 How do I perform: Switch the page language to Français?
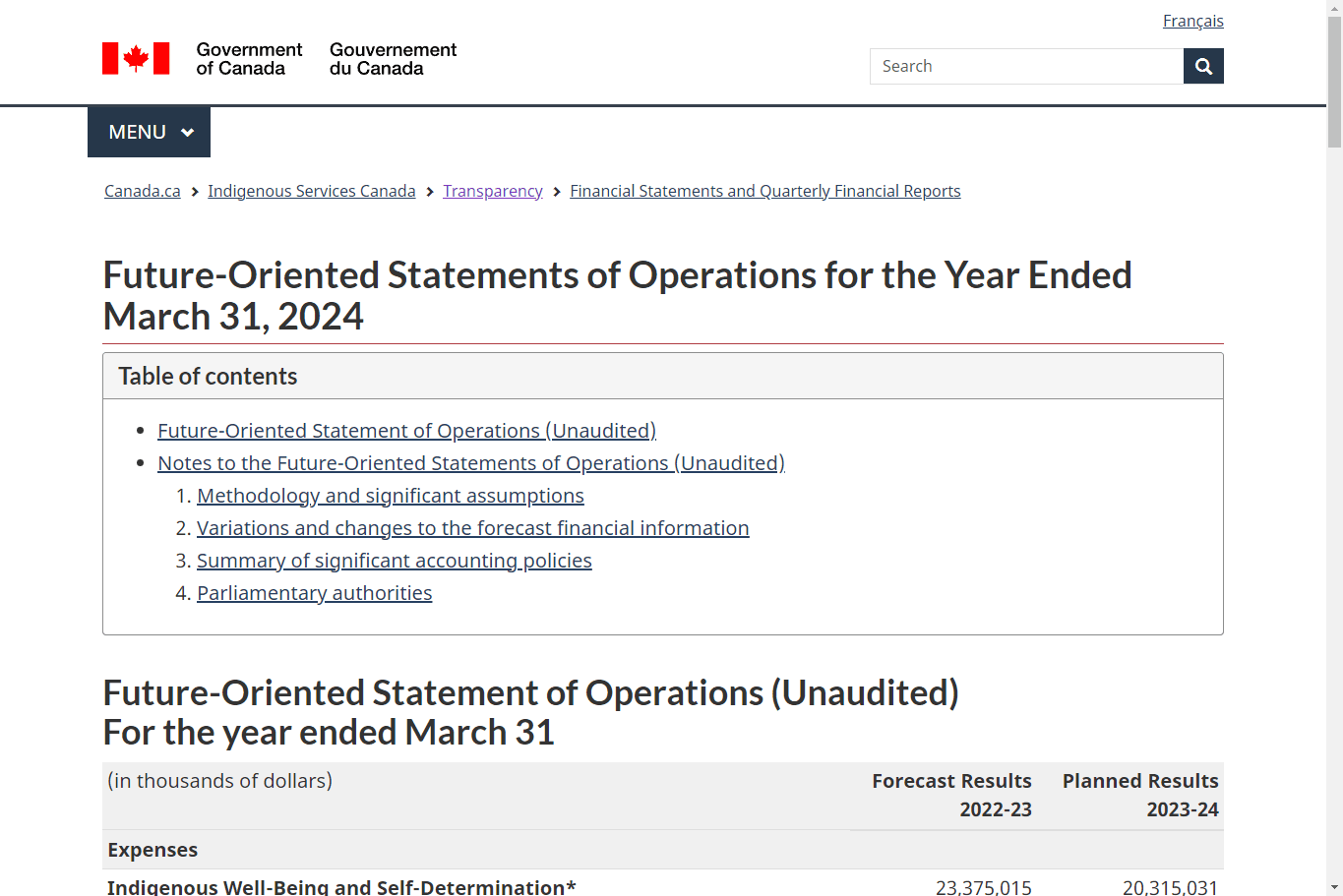[x=1192, y=20]
